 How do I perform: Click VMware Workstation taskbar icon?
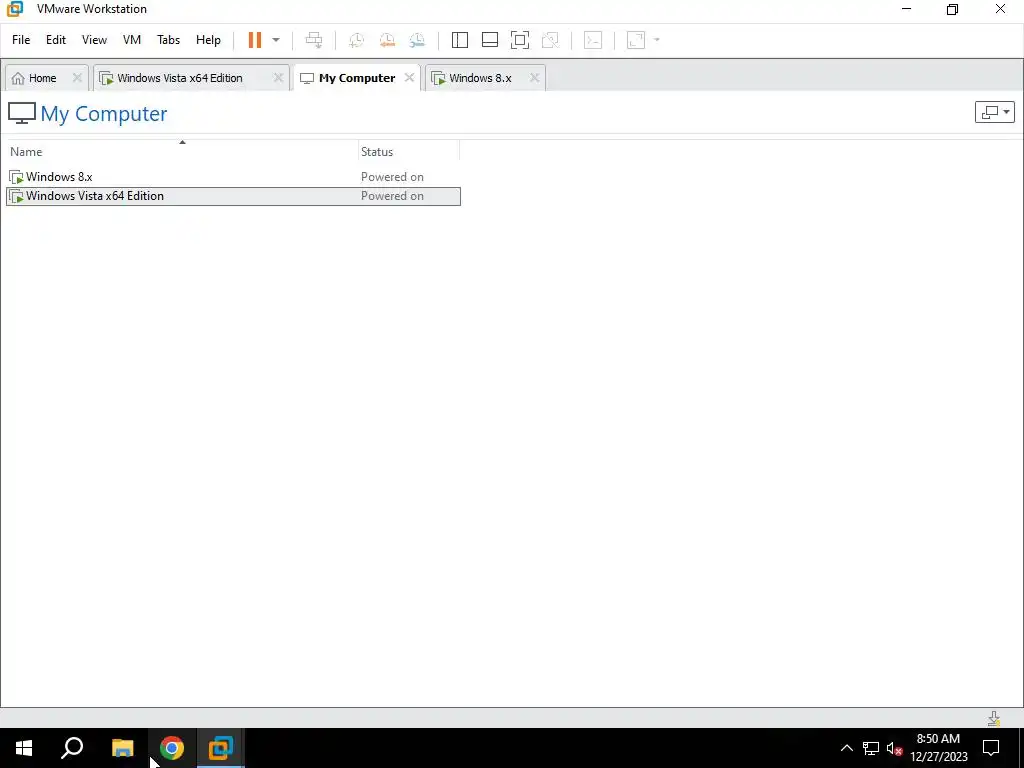tap(221, 748)
